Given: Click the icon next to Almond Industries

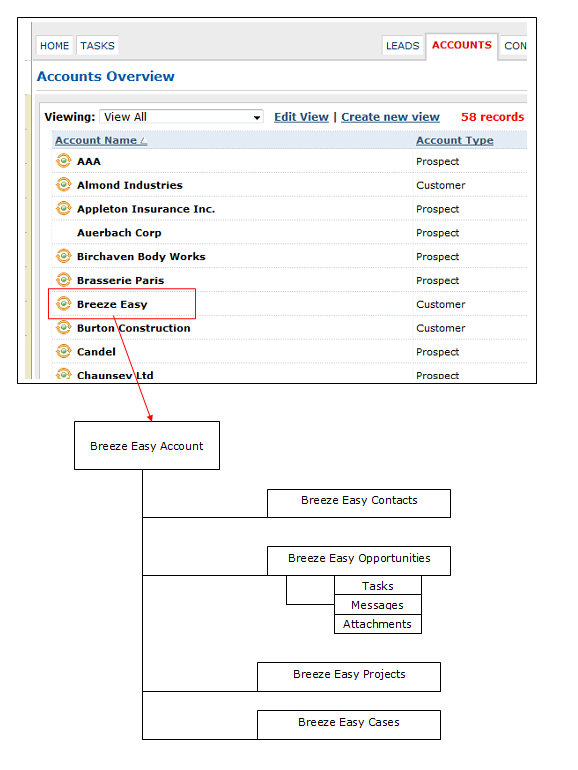Looking at the screenshot, I should coord(63,184).
